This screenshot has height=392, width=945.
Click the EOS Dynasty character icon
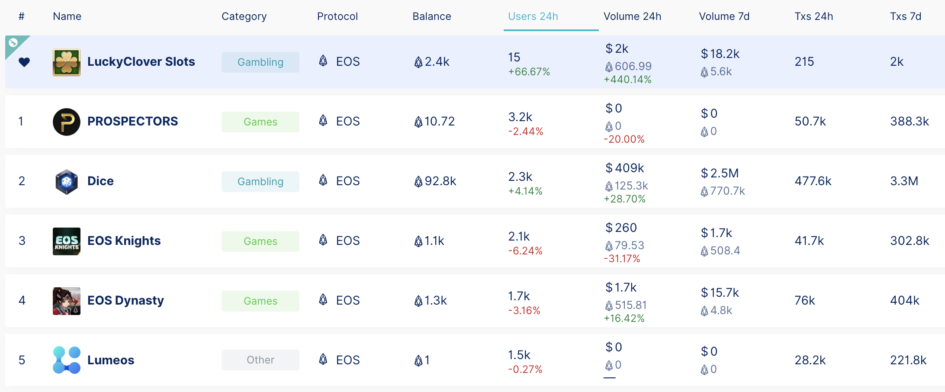(66, 301)
